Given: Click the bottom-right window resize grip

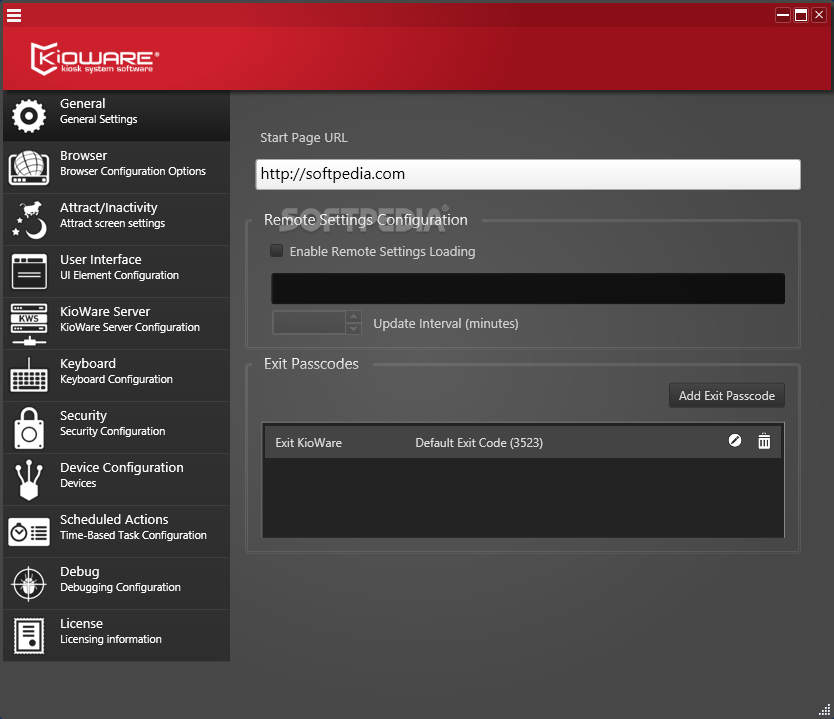Looking at the screenshot, I should (x=824, y=709).
